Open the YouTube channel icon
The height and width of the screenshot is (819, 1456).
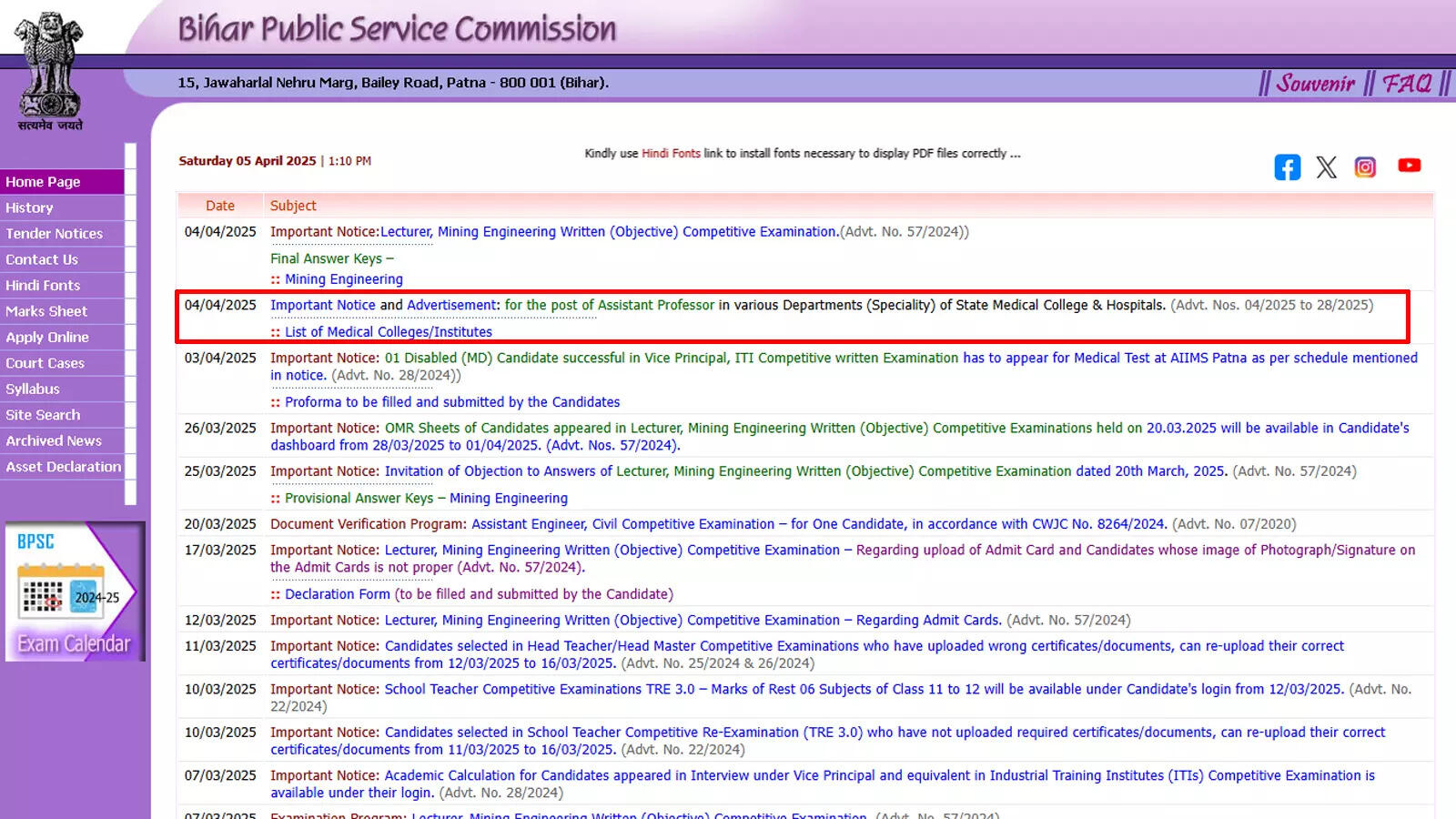click(x=1409, y=166)
